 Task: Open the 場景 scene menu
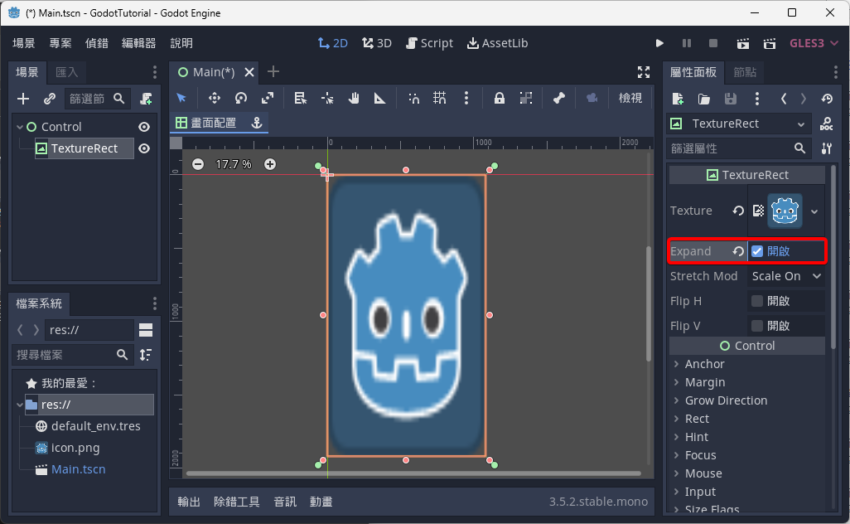click(24, 43)
